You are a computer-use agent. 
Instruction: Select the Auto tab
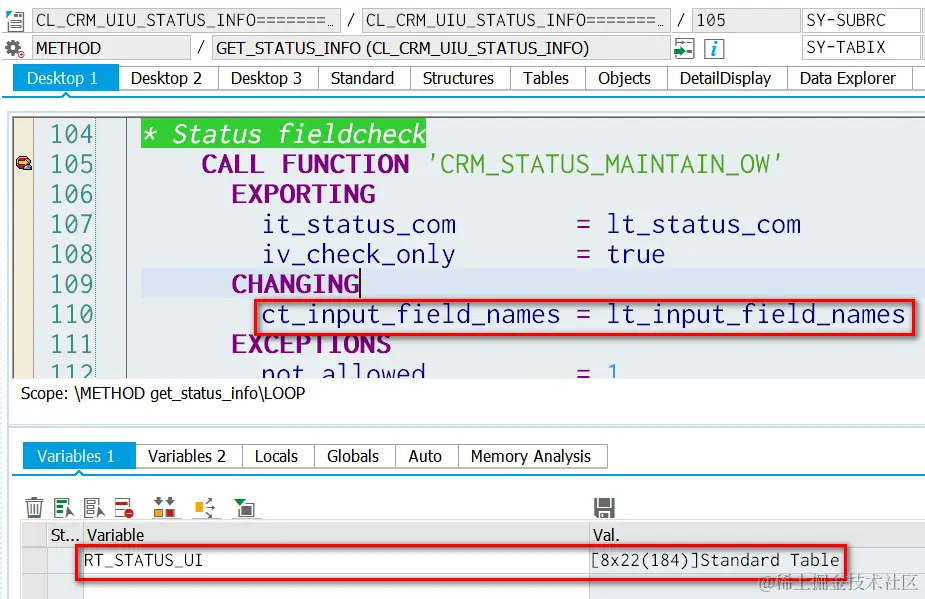pos(425,456)
